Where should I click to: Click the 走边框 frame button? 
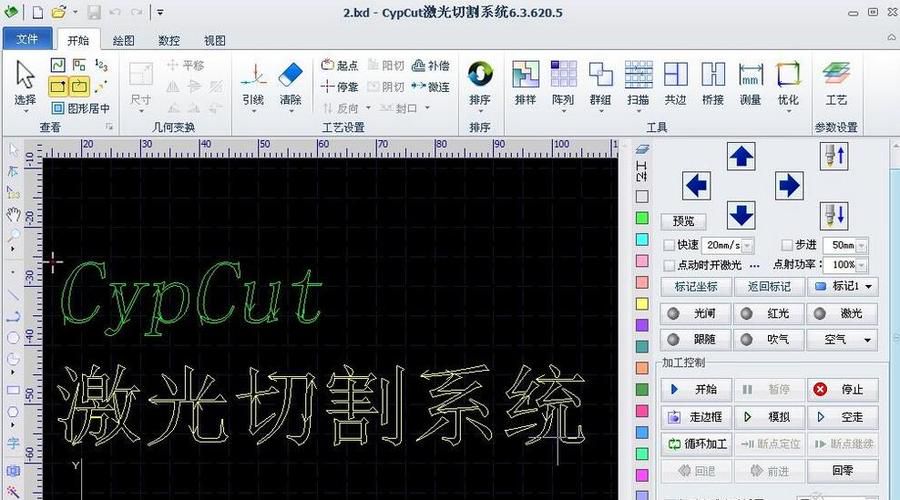click(x=696, y=417)
